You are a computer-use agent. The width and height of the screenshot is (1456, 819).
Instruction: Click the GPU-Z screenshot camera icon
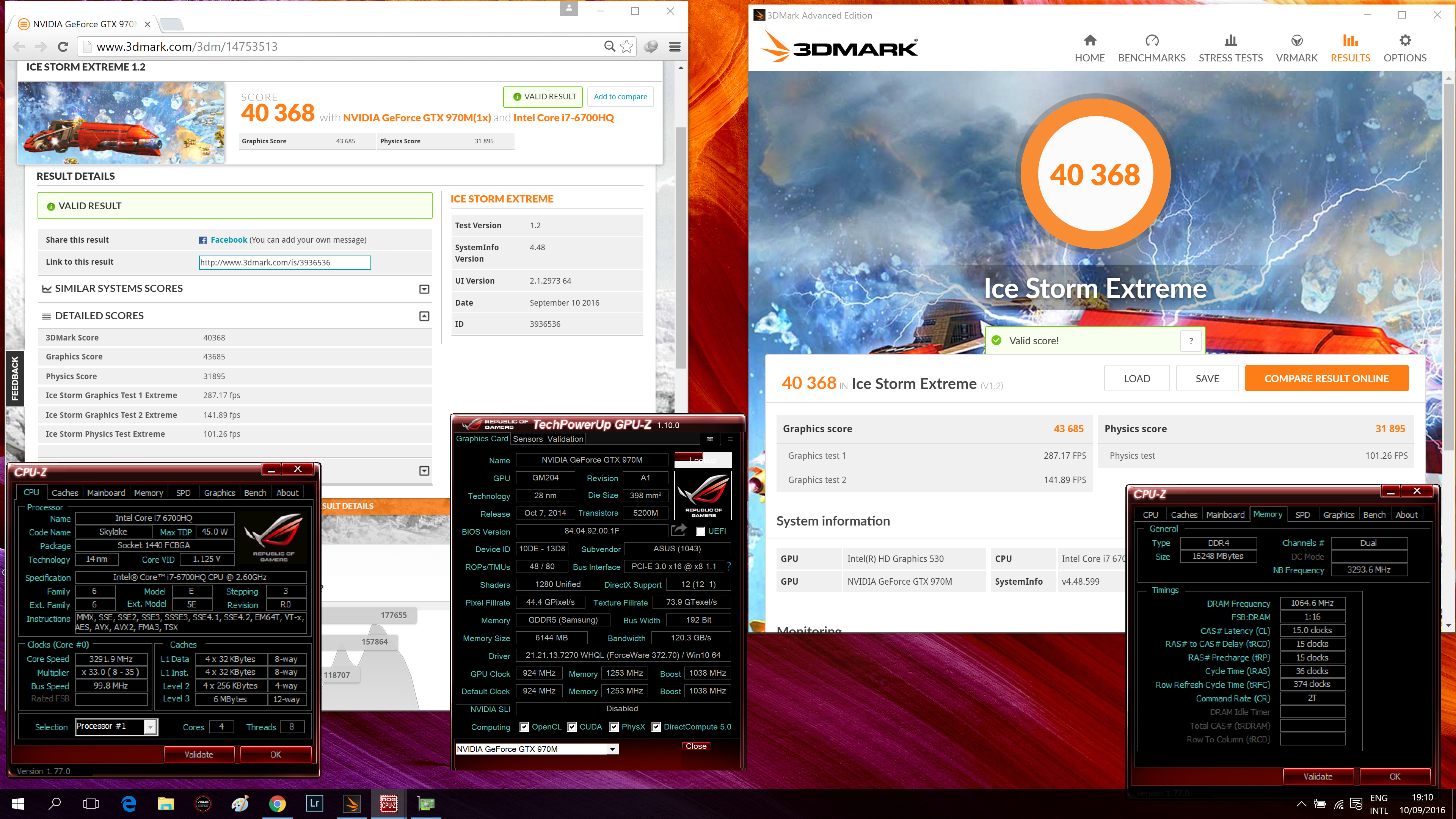pyautogui.click(x=709, y=439)
